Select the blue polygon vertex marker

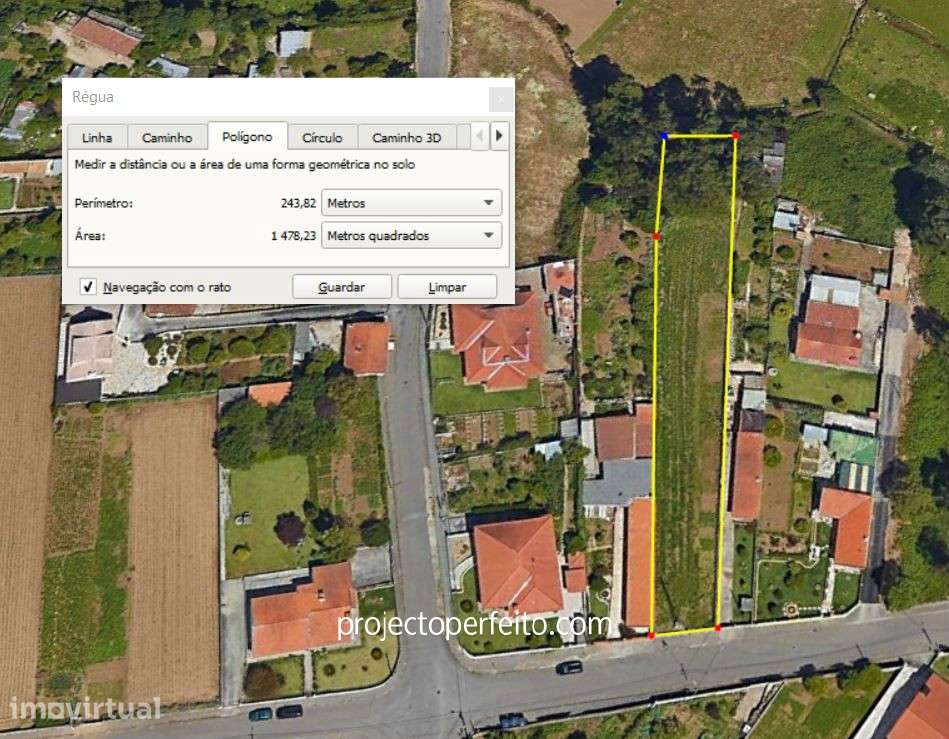point(665,136)
